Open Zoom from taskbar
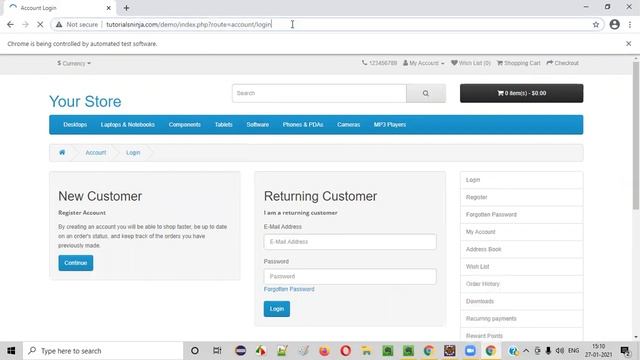640x360 pixels. tap(470, 351)
